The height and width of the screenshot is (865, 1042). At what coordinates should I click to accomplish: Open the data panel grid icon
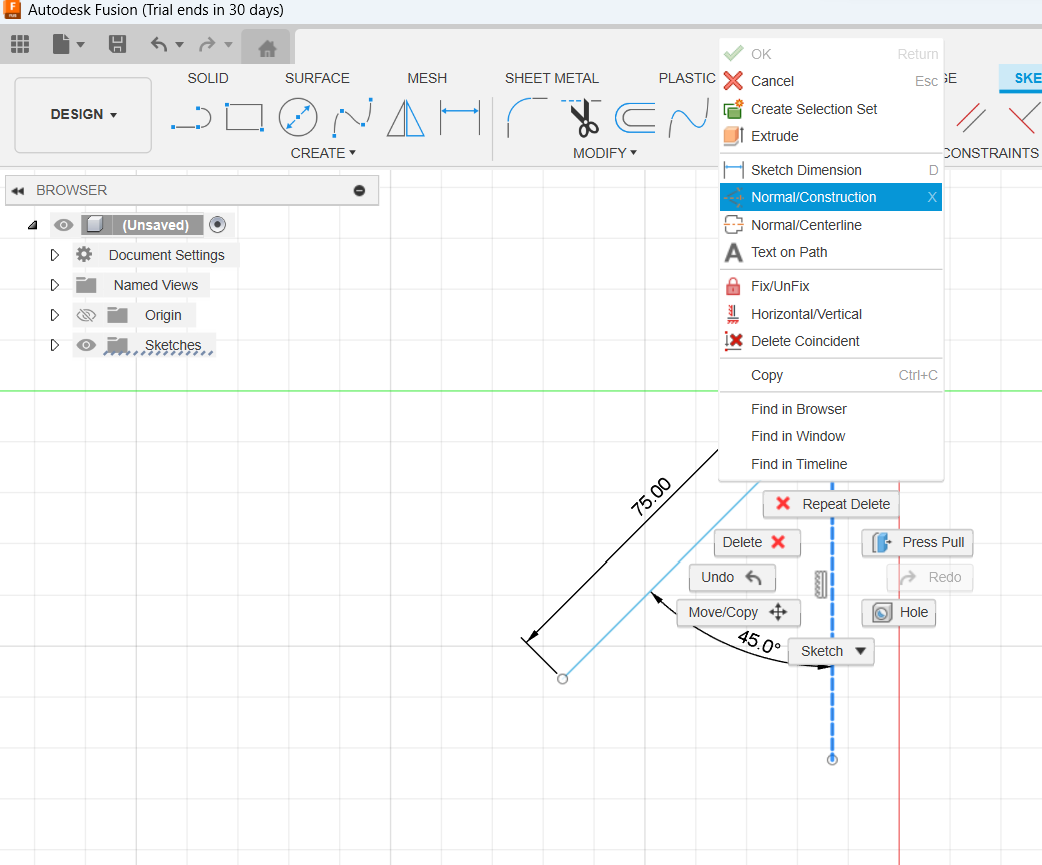[20, 45]
